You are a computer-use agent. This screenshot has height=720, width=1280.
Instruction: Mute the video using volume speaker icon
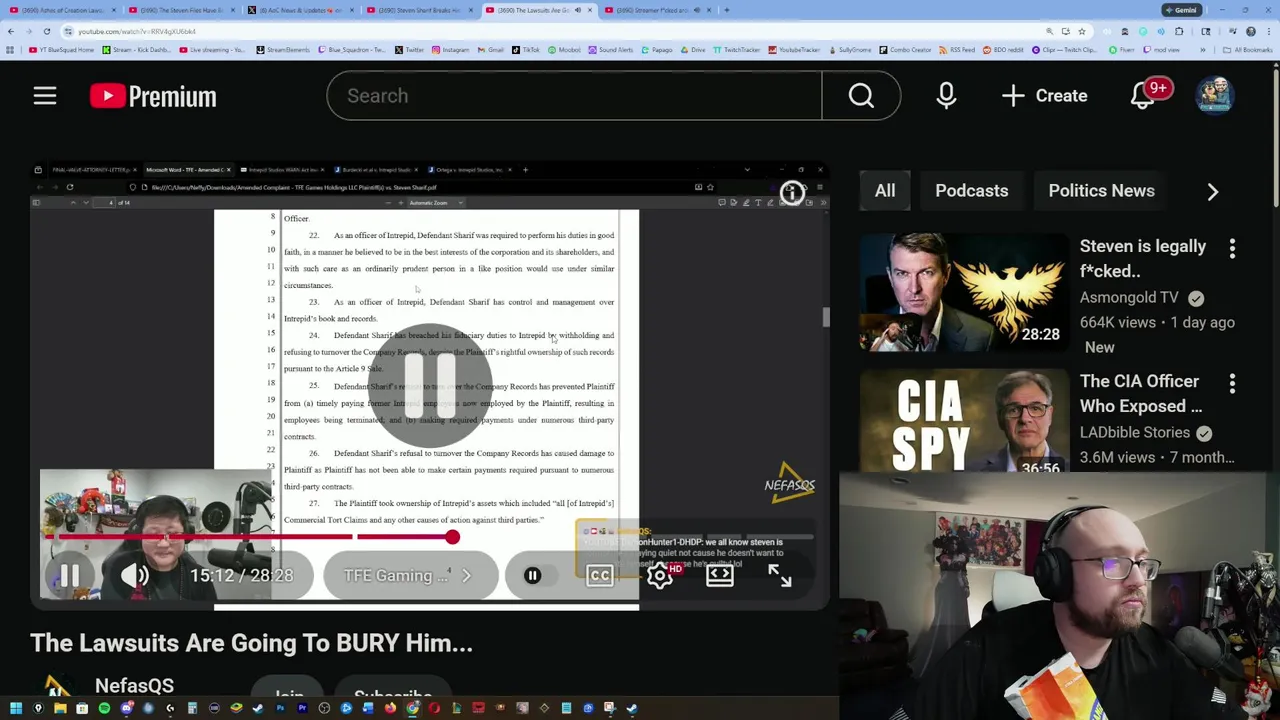pos(135,575)
